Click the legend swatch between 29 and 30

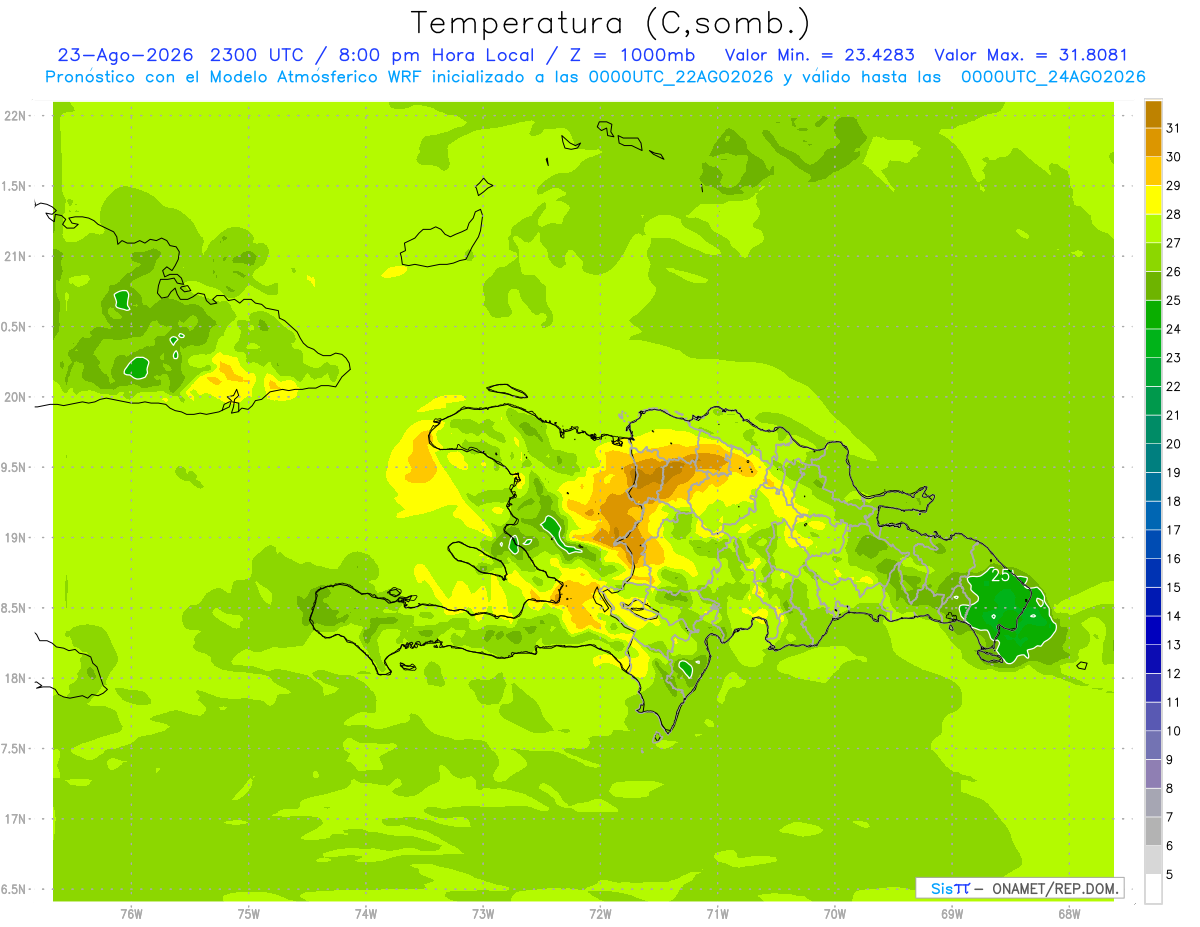(1153, 172)
